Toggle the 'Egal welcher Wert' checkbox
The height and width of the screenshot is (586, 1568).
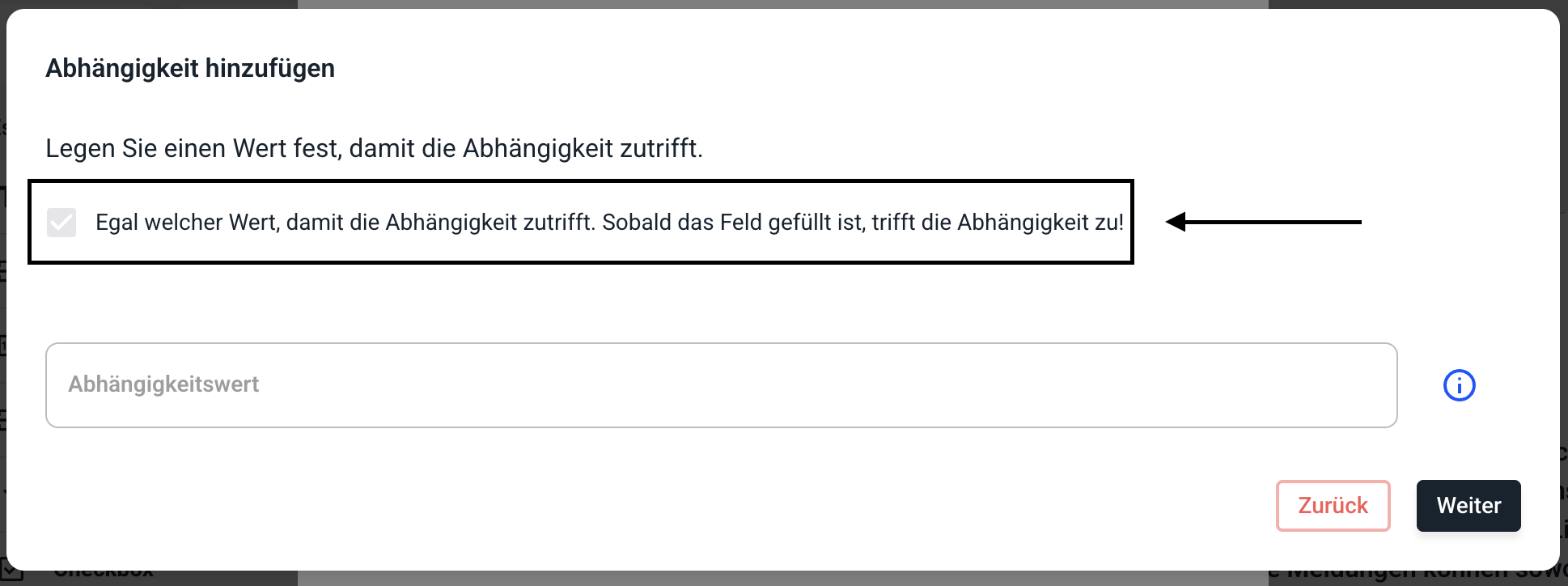tap(61, 222)
